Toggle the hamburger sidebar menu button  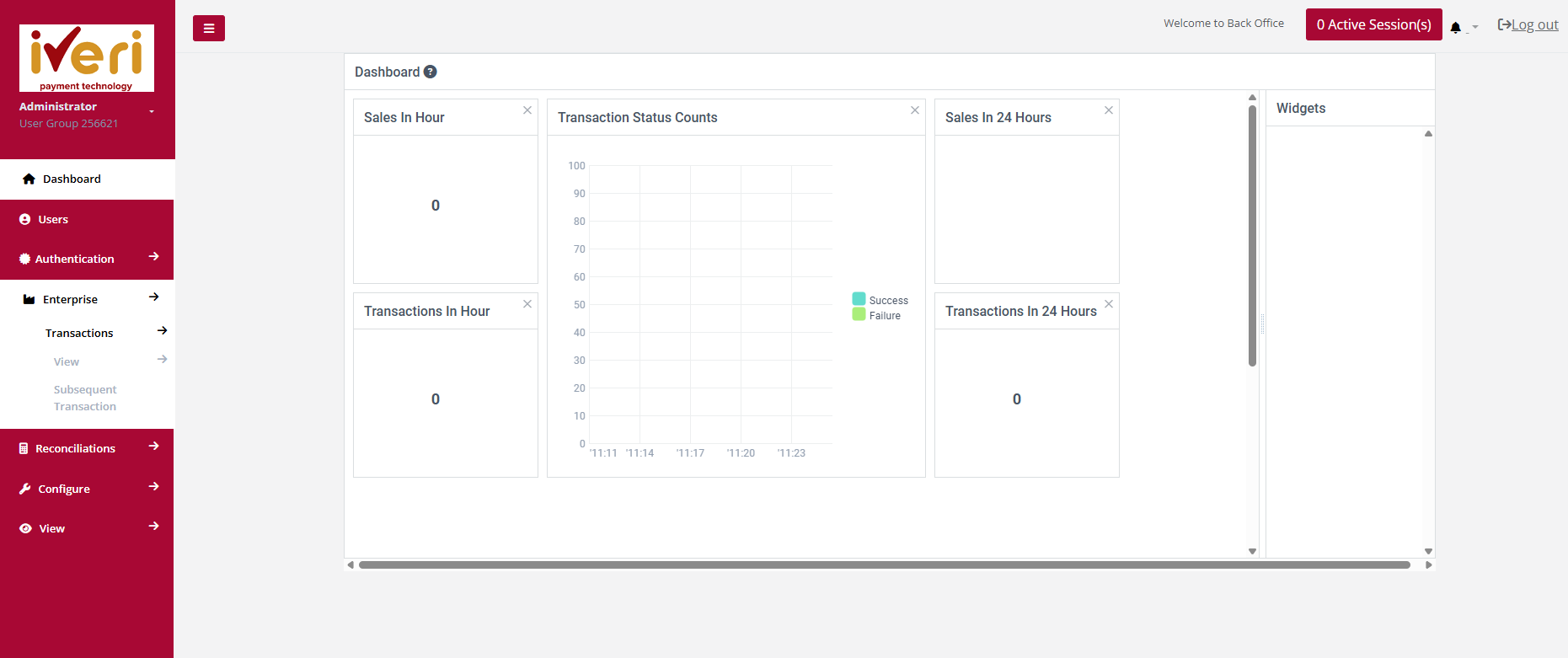tap(209, 28)
